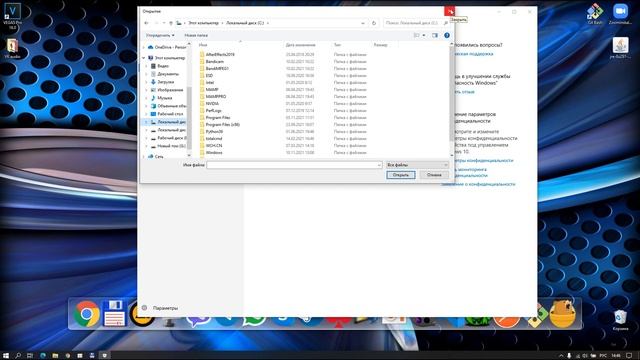
Task: Click the microphone icon in system tray
Action: [x=569, y=356]
